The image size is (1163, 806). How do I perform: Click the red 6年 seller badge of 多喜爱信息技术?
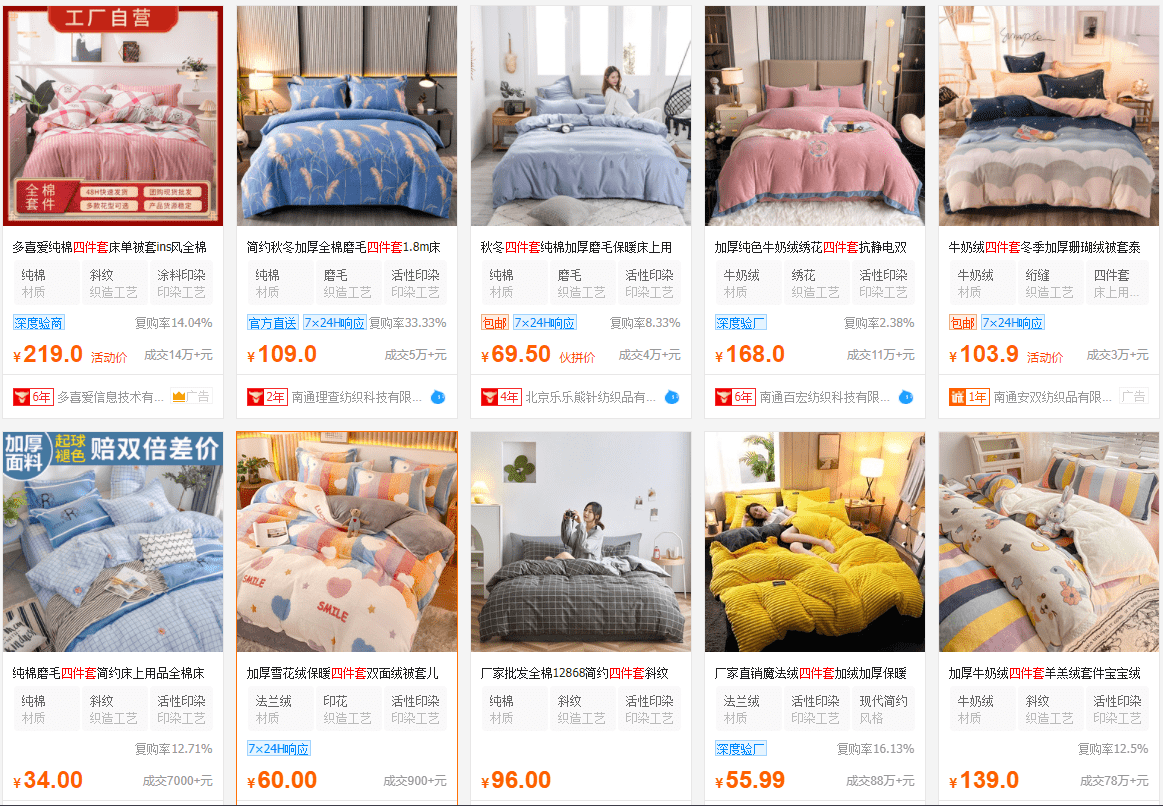(x=33, y=397)
